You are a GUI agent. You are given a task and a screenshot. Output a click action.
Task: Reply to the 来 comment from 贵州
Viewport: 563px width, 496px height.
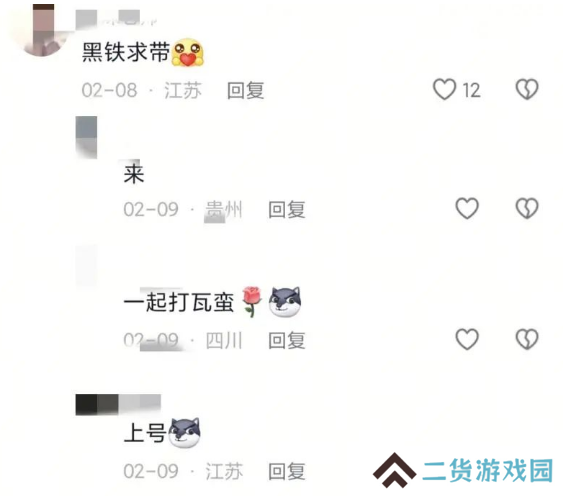[x=287, y=209]
